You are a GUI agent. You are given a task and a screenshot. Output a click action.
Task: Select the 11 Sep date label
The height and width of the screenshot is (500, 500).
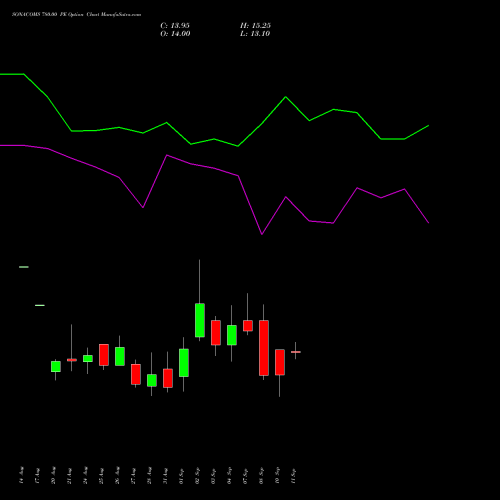[x=294, y=476]
